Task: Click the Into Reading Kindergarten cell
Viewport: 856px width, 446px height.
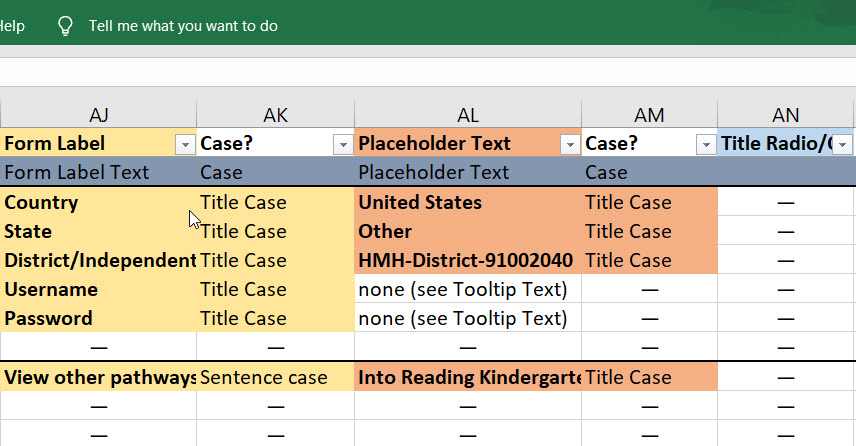Action: (x=467, y=377)
